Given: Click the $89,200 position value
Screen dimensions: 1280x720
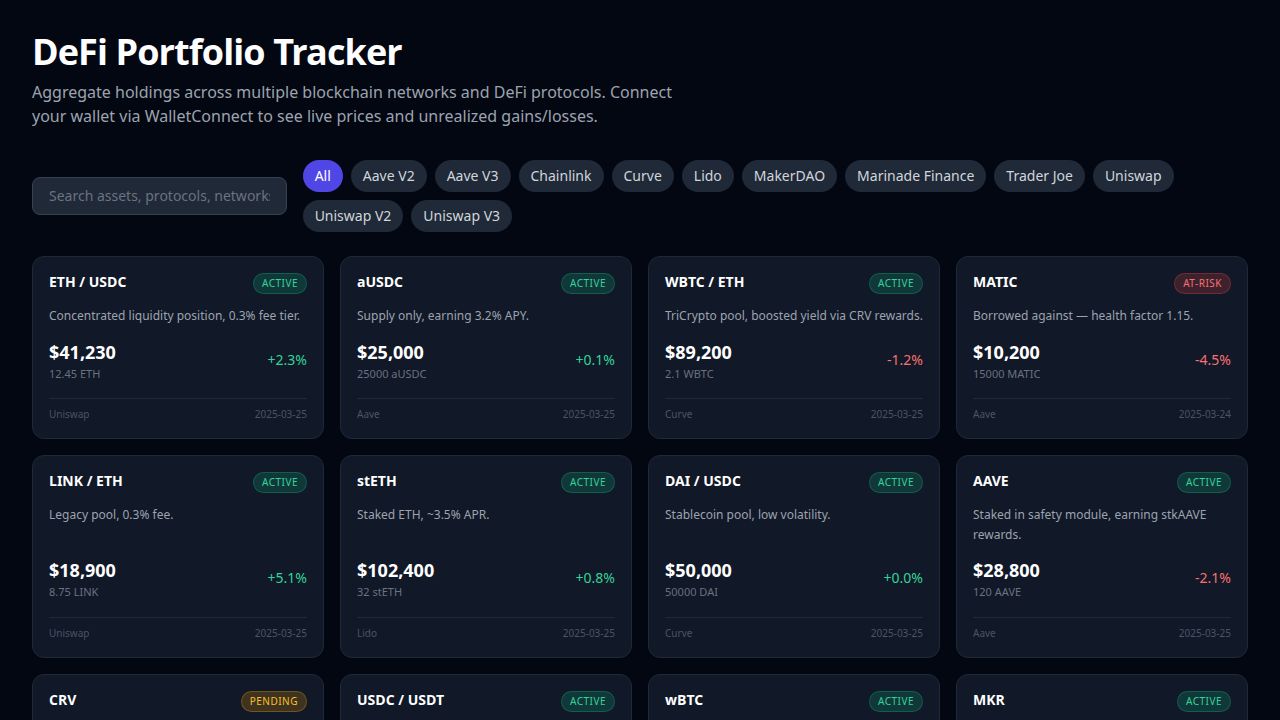Looking at the screenshot, I should pyautogui.click(x=698, y=352).
